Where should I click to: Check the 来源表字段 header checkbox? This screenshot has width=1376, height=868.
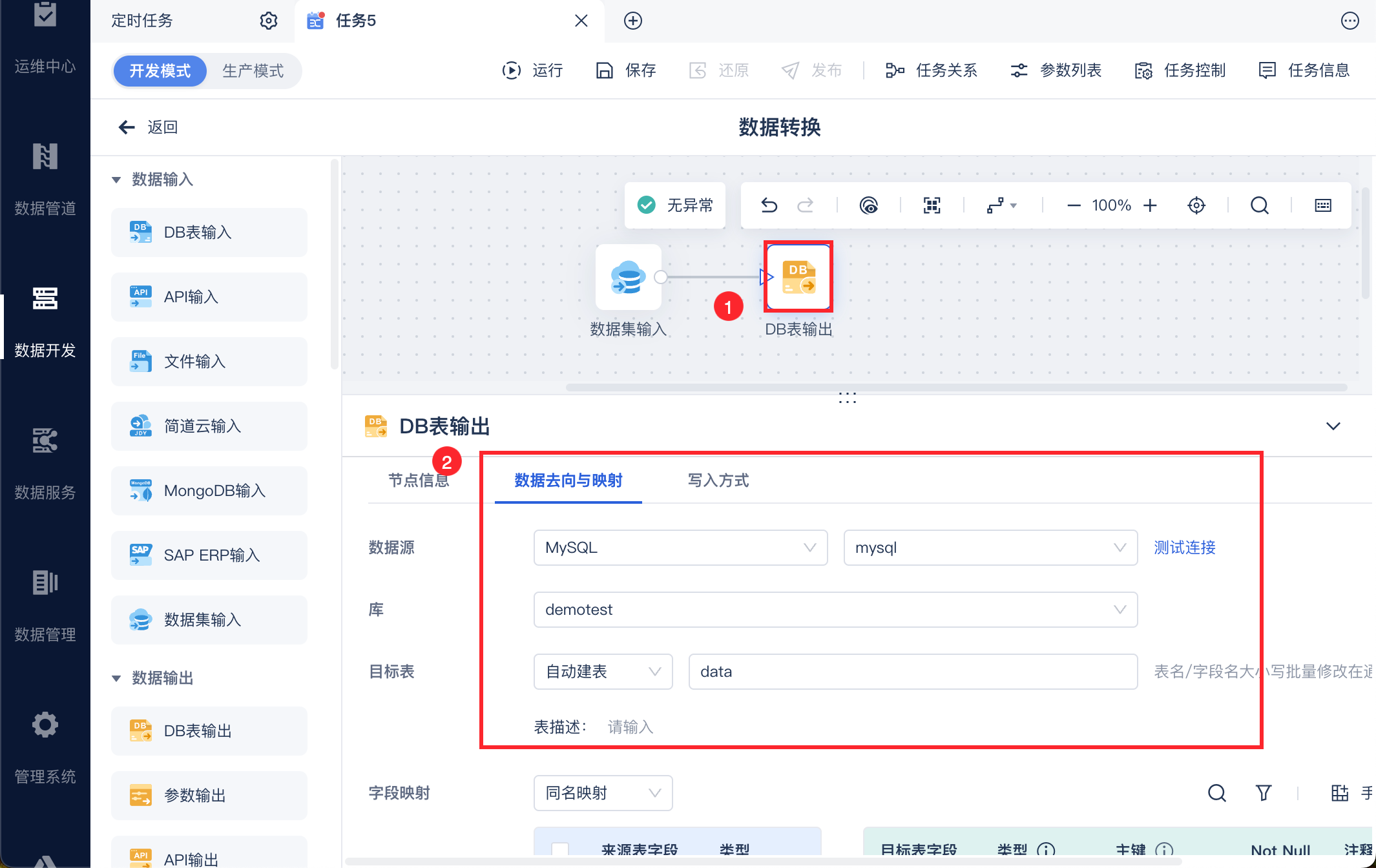(560, 849)
